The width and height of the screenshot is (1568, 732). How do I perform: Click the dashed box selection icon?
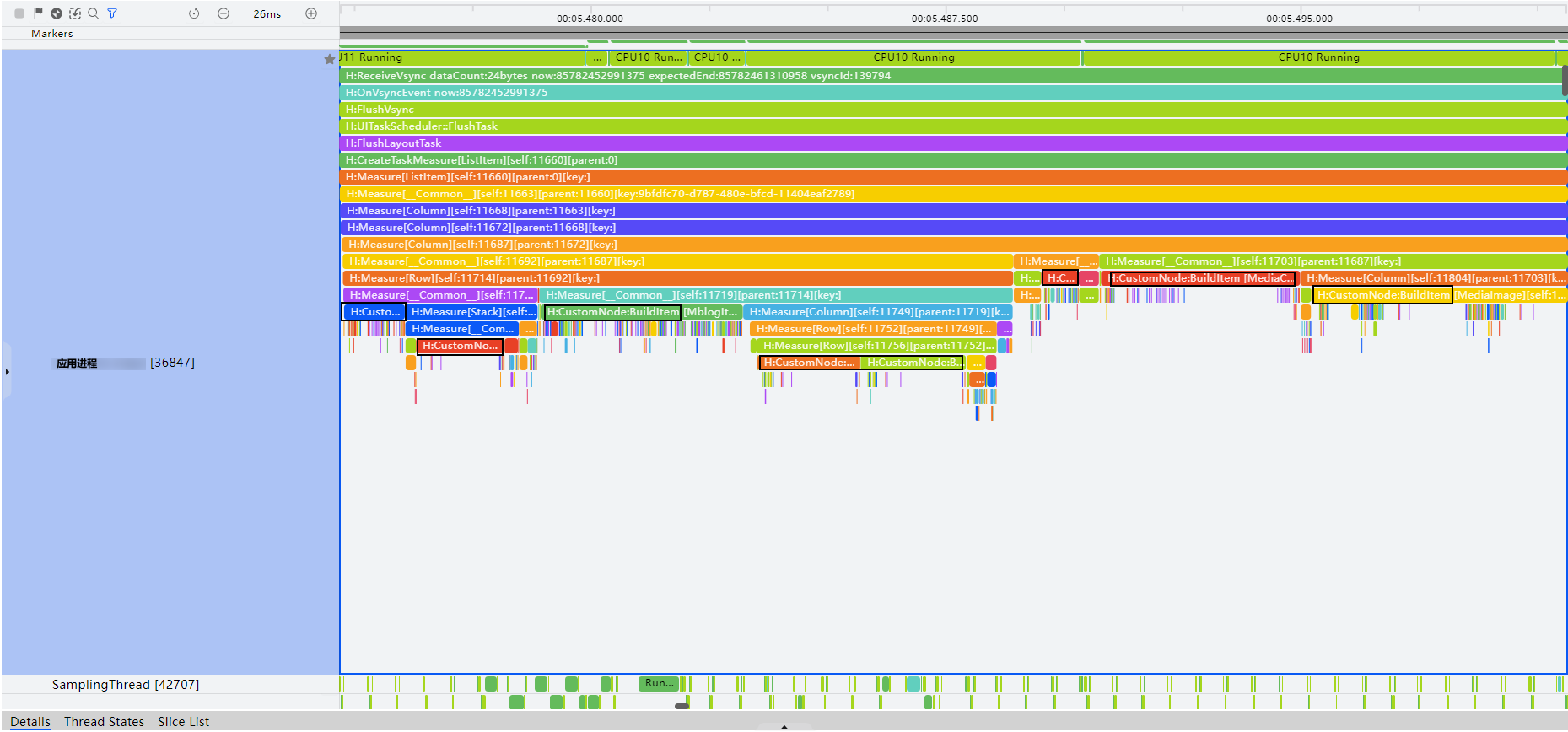(x=75, y=13)
